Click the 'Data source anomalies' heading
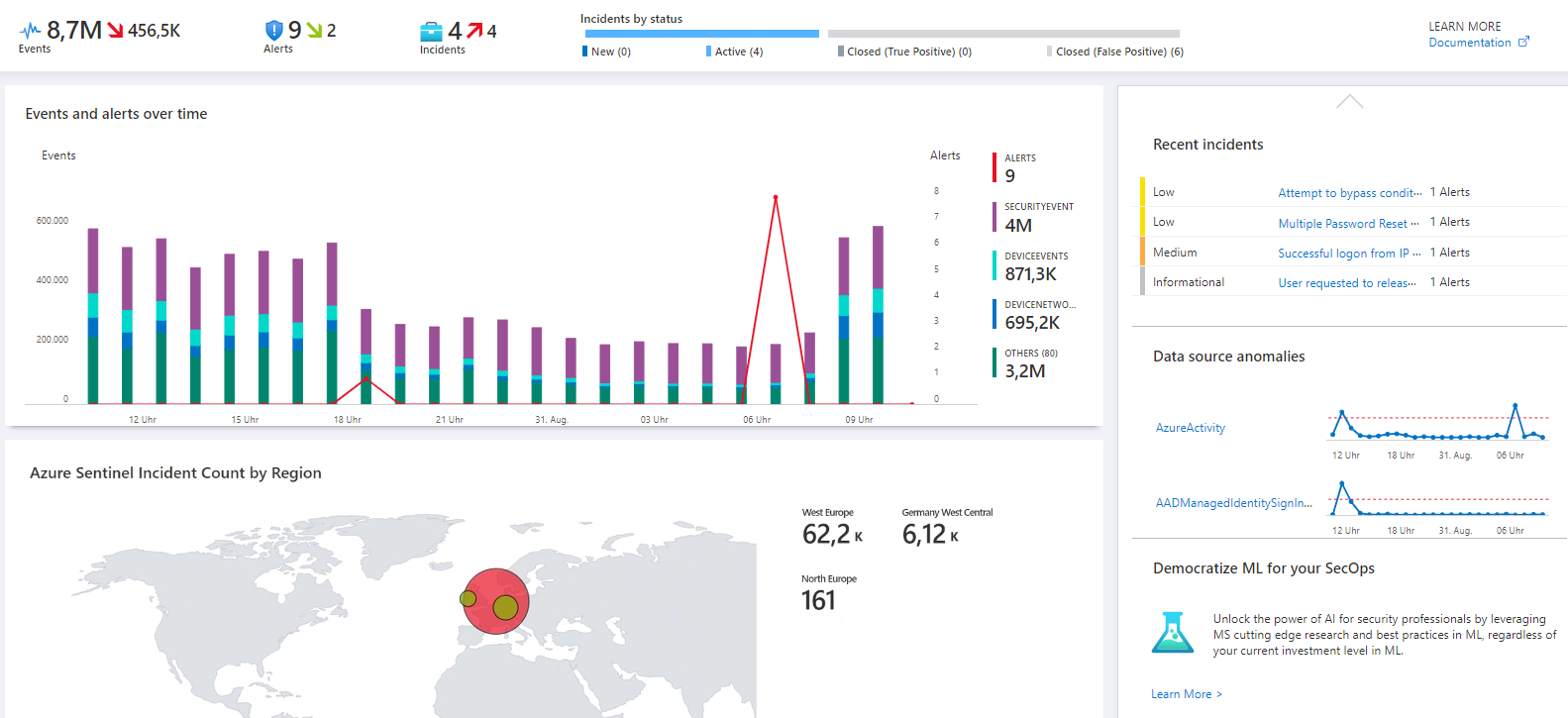The image size is (1568, 718). click(x=1228, y=357)
